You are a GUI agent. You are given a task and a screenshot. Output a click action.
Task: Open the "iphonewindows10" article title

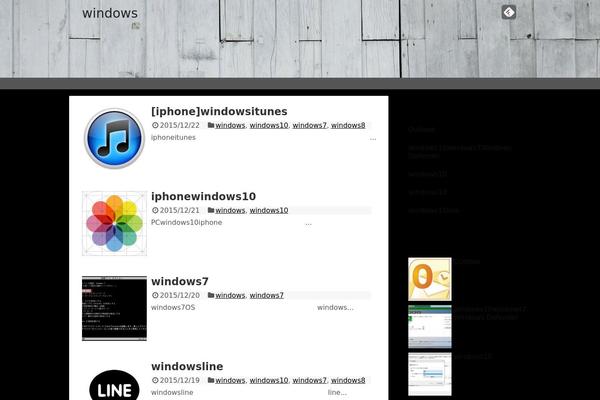(204, 196)
